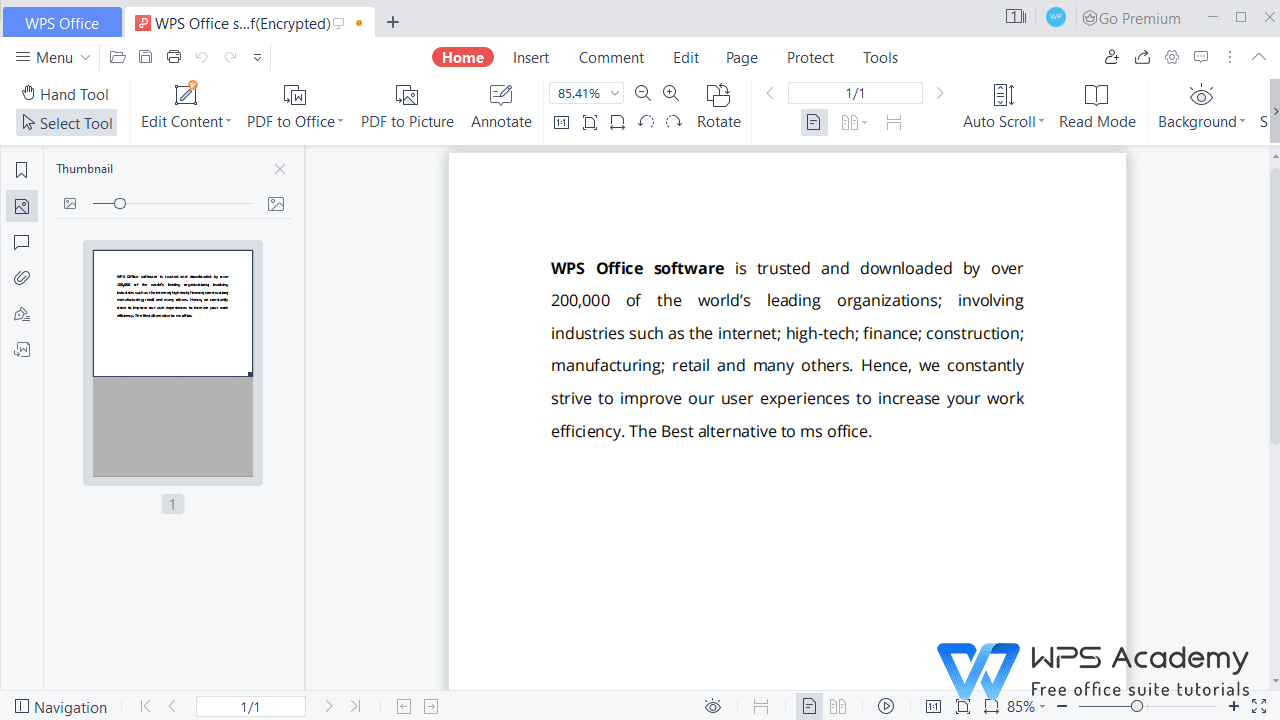
Task: Adjust the status bar zoom slider handle
Action: pyautogui.click(x=1136, y=706)
